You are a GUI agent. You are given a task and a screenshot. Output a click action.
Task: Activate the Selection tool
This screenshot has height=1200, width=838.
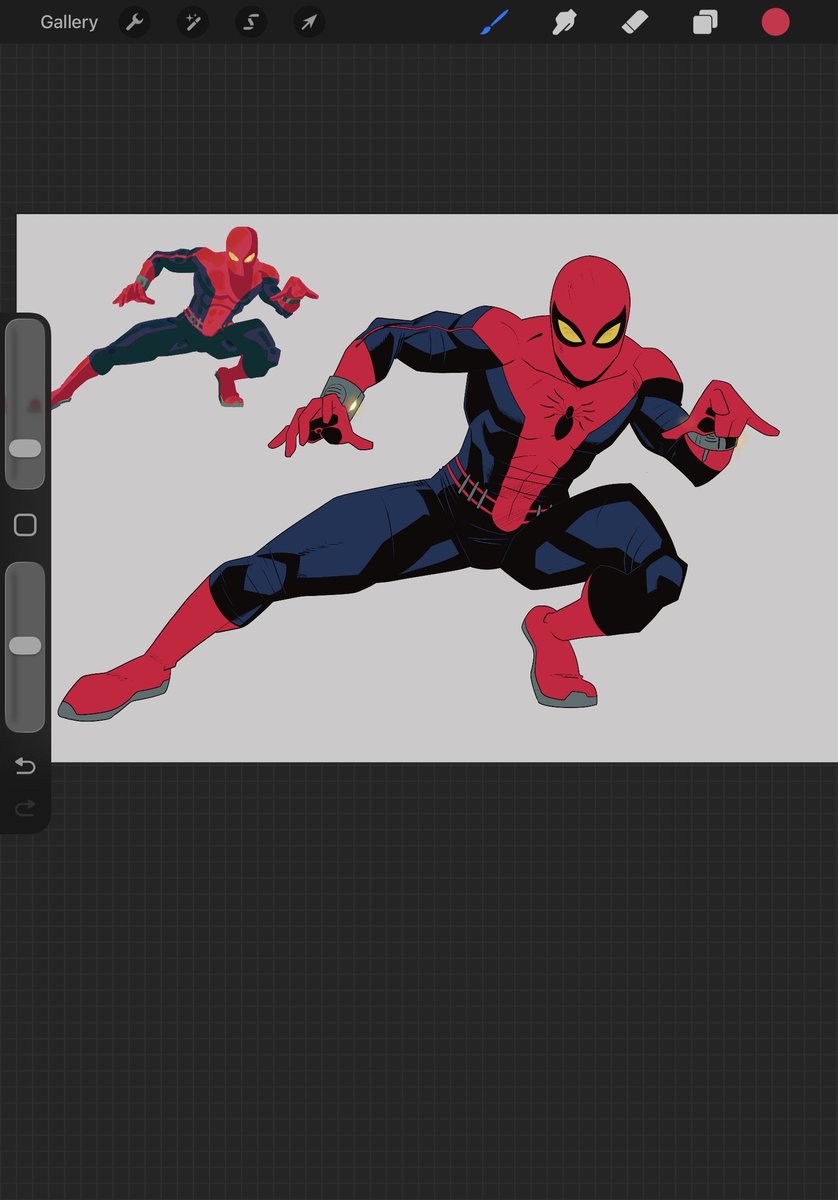coord(251,22)
